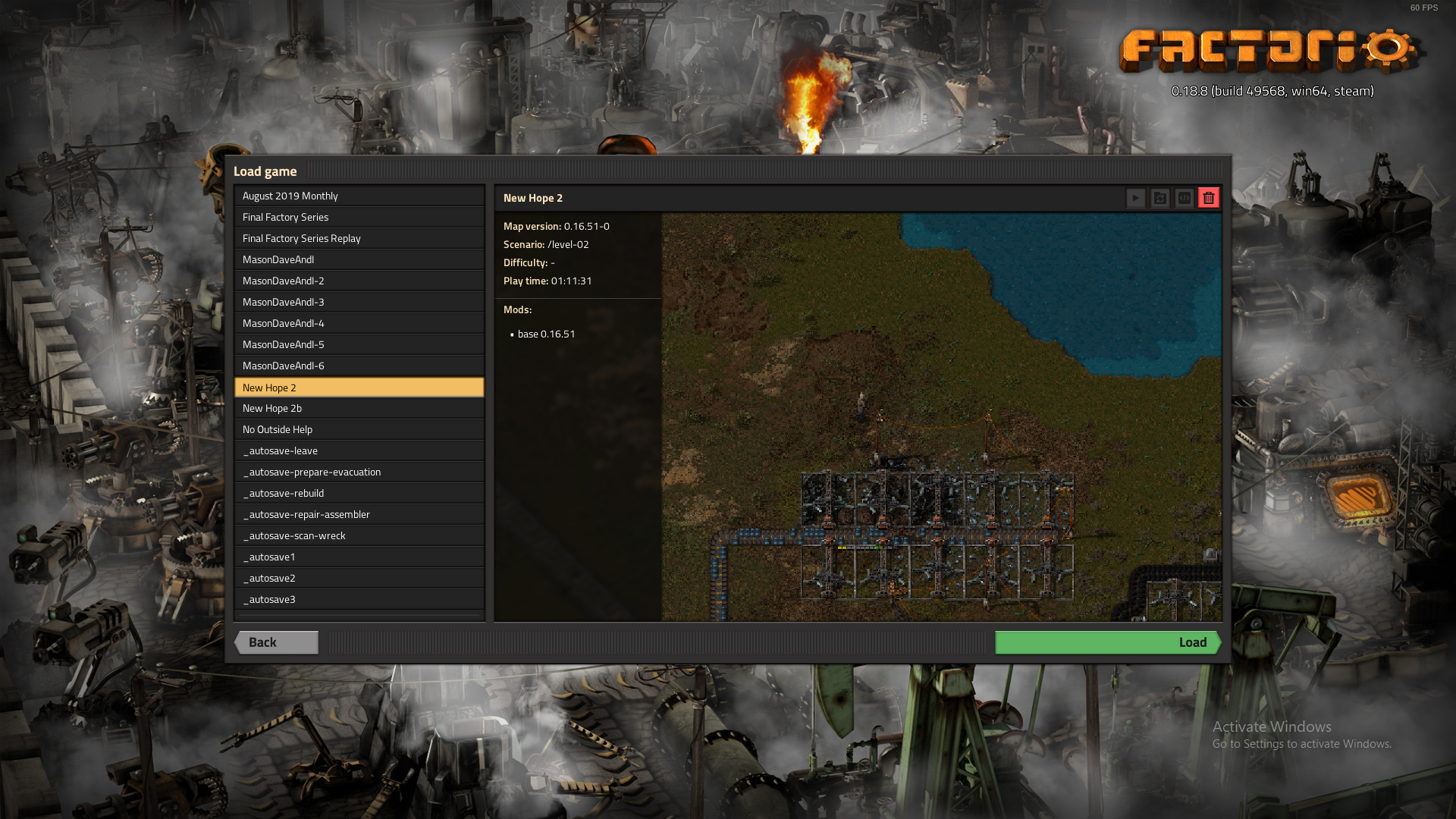Sync mods with the selected save
This screenshot has height=819, width=1456.
pos(1159,198)
